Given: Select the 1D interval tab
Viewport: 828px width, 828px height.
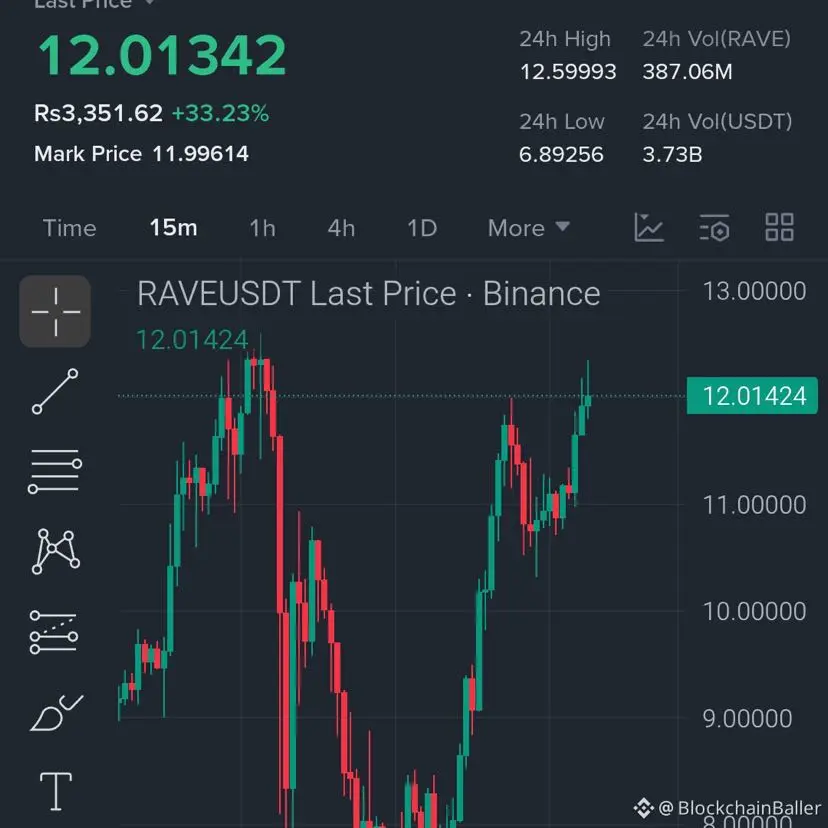Looking at the screenshot, I should click(x=422, y=228).
